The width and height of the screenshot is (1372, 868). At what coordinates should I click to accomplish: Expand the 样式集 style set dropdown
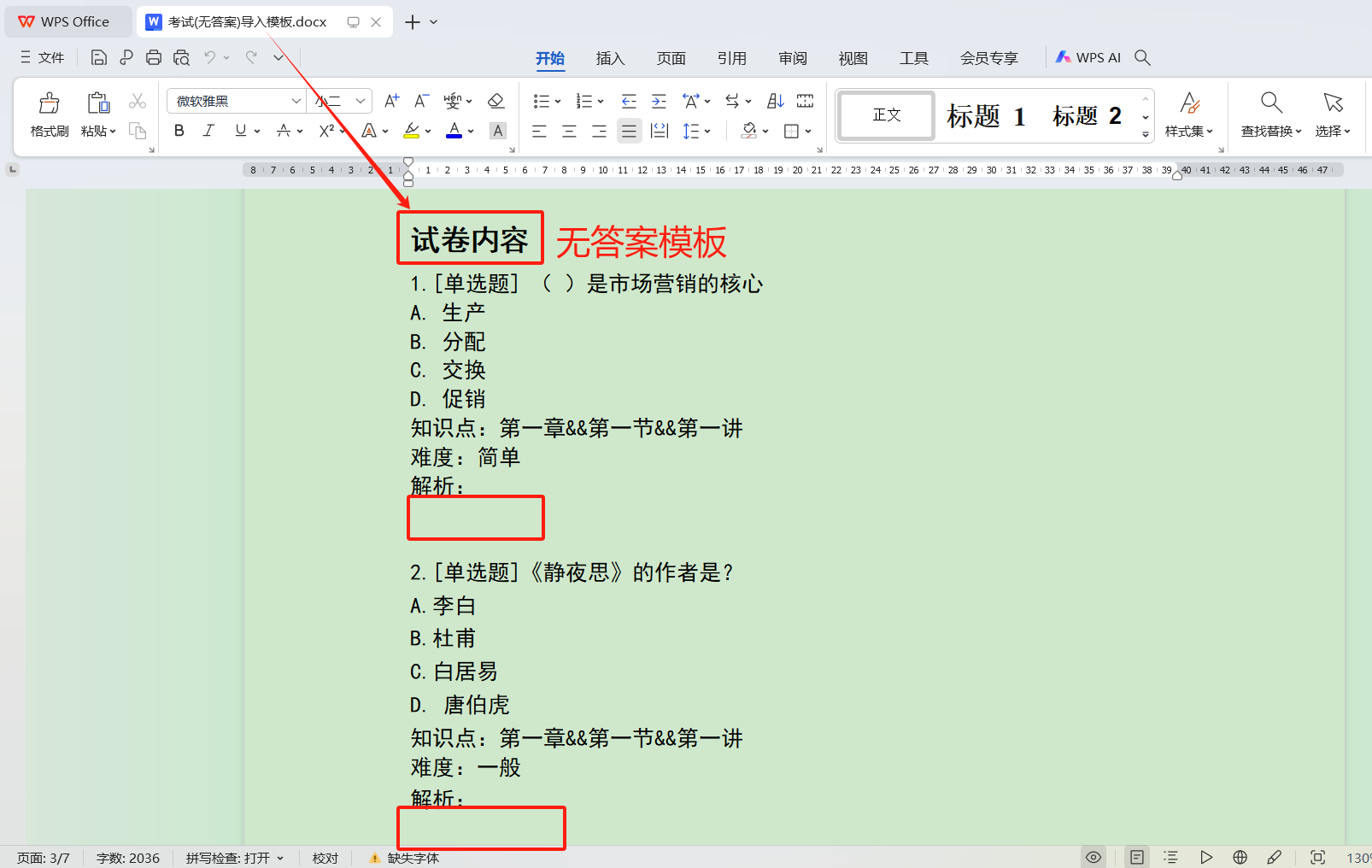coord(1188,131)
